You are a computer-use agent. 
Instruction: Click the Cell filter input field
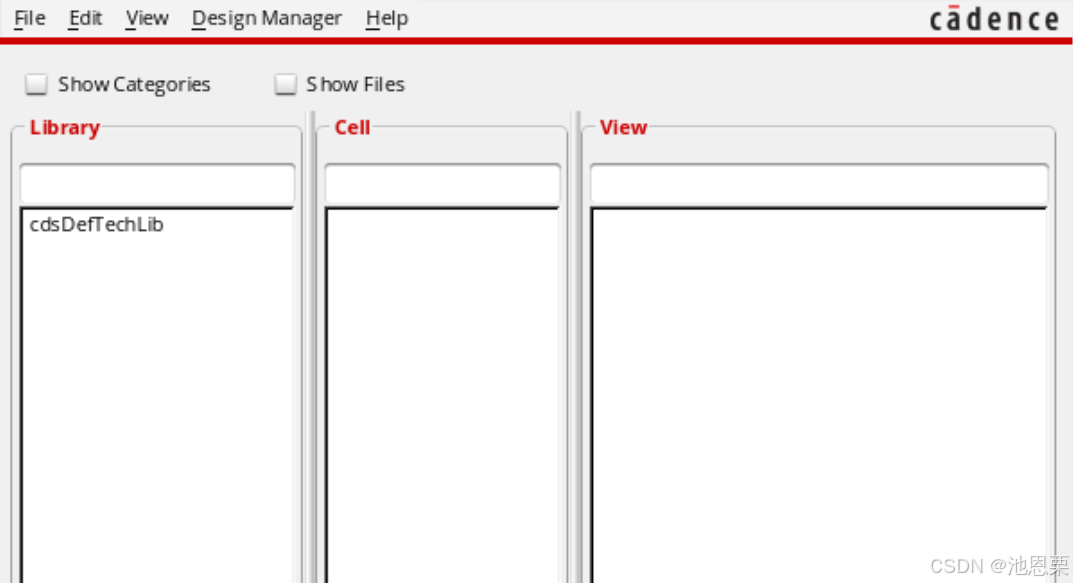pos(442,183)
